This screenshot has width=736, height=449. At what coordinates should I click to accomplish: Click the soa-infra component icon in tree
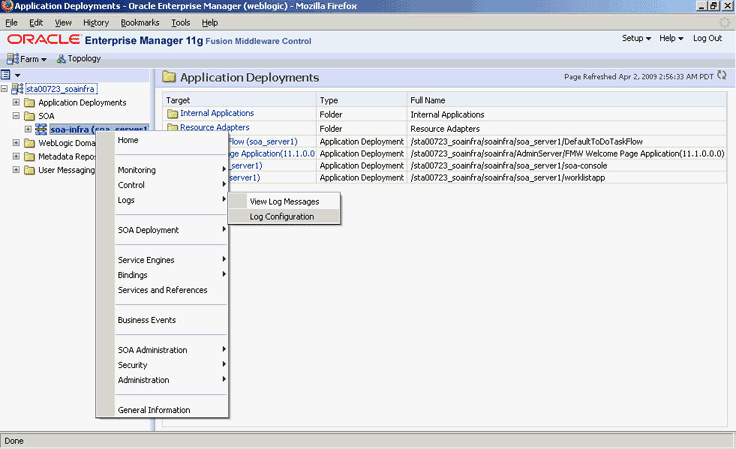41,130
